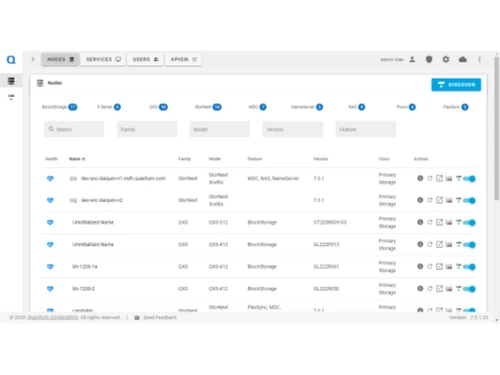The width and height of the screenshot is (500, 375).
Task: Click health heart icon for dev-snc-daiquiri-n1
Action: click(50, 179)
